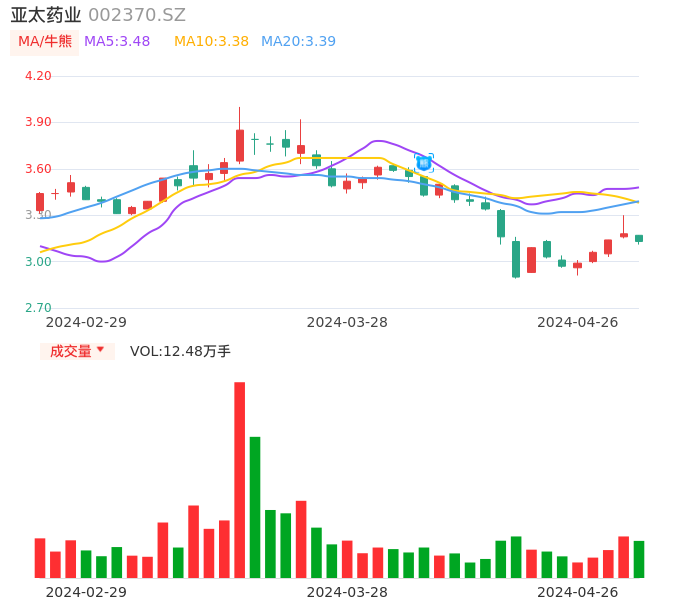Image resolution: width=686 pixels, height=606 pixels.
Task: Toggle the purple MA5 moving average legend
Action: (x=117, y=41)
